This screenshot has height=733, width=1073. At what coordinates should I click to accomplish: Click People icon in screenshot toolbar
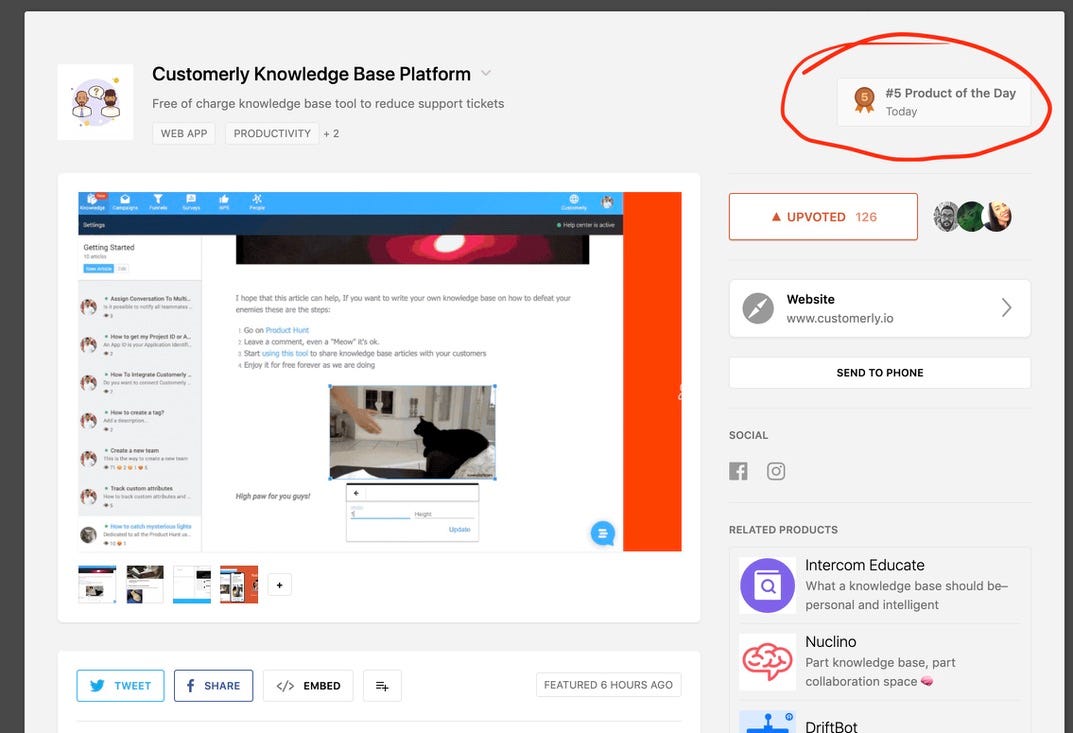257,202
